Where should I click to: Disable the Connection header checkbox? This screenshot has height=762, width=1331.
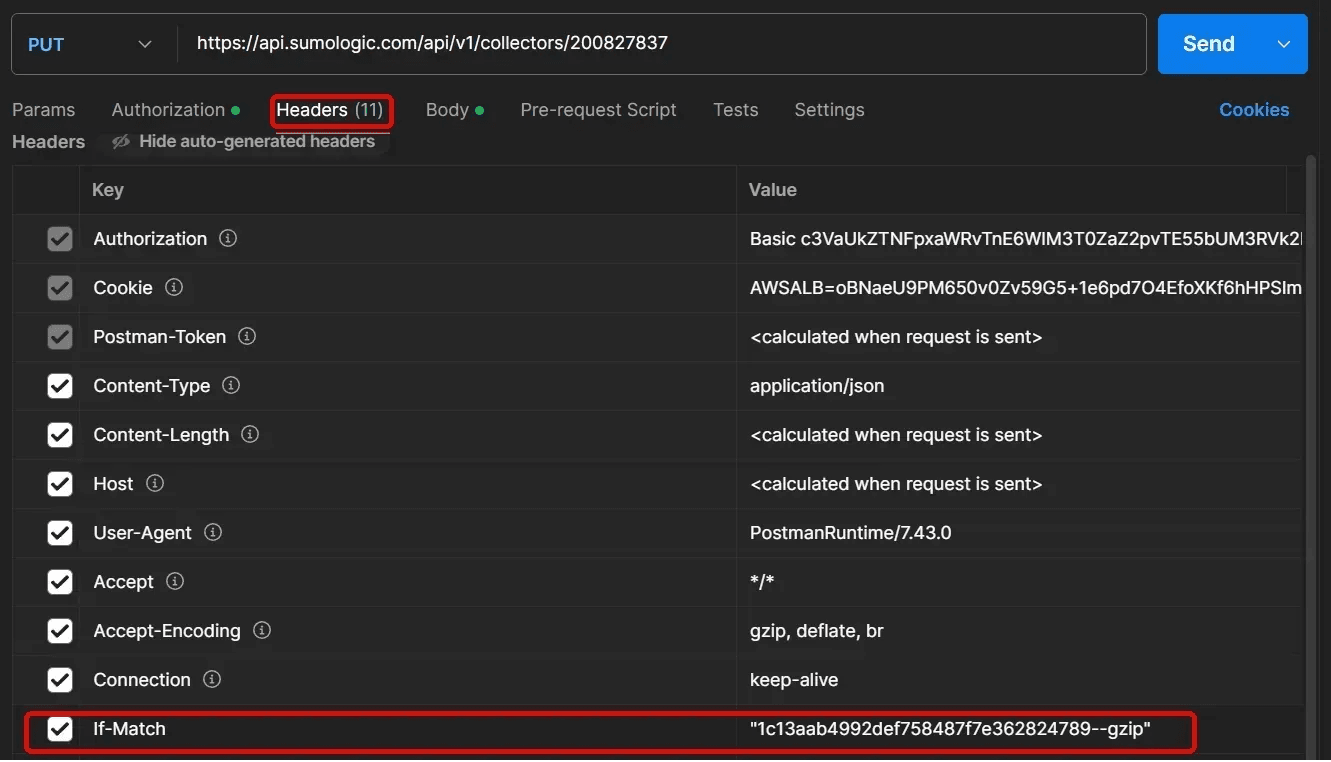[x=60, y=680]
